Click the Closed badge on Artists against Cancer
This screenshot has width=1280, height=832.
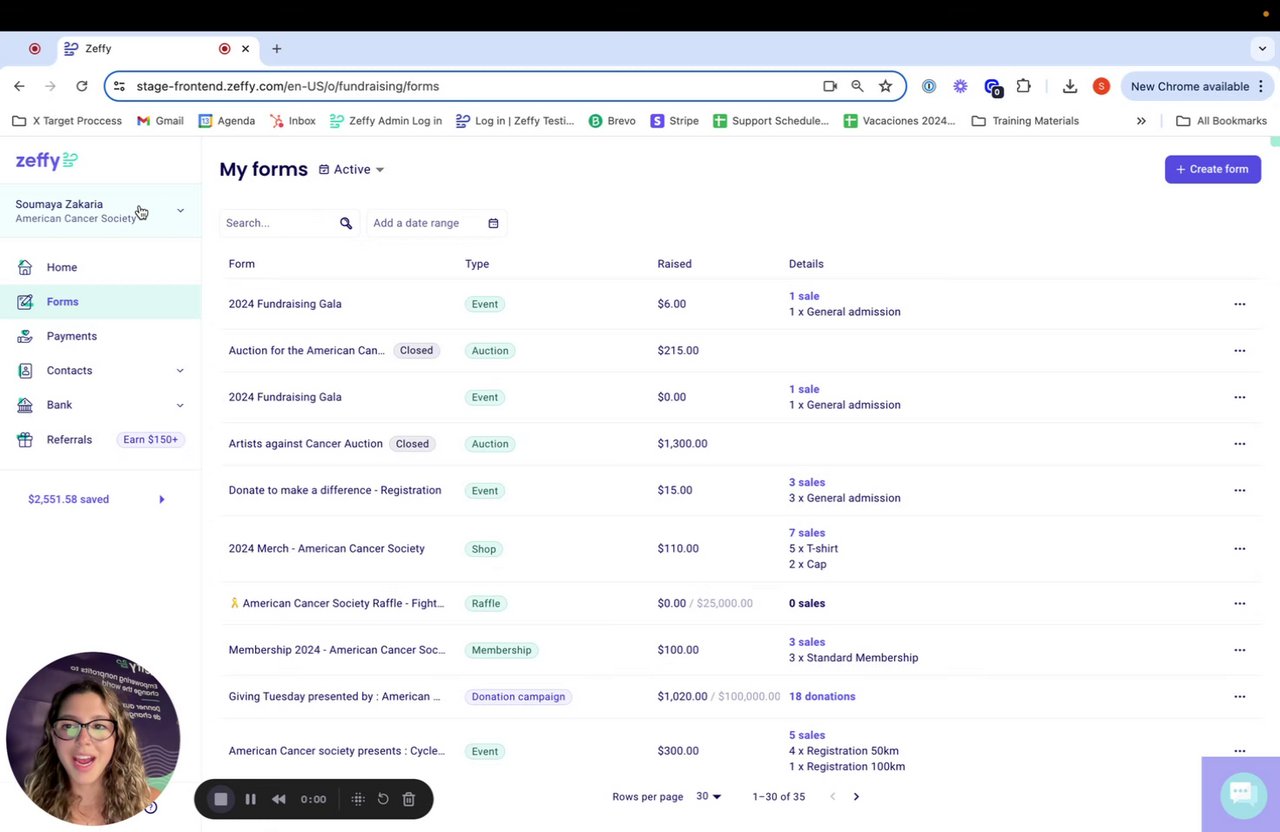(x=412, y=444)
